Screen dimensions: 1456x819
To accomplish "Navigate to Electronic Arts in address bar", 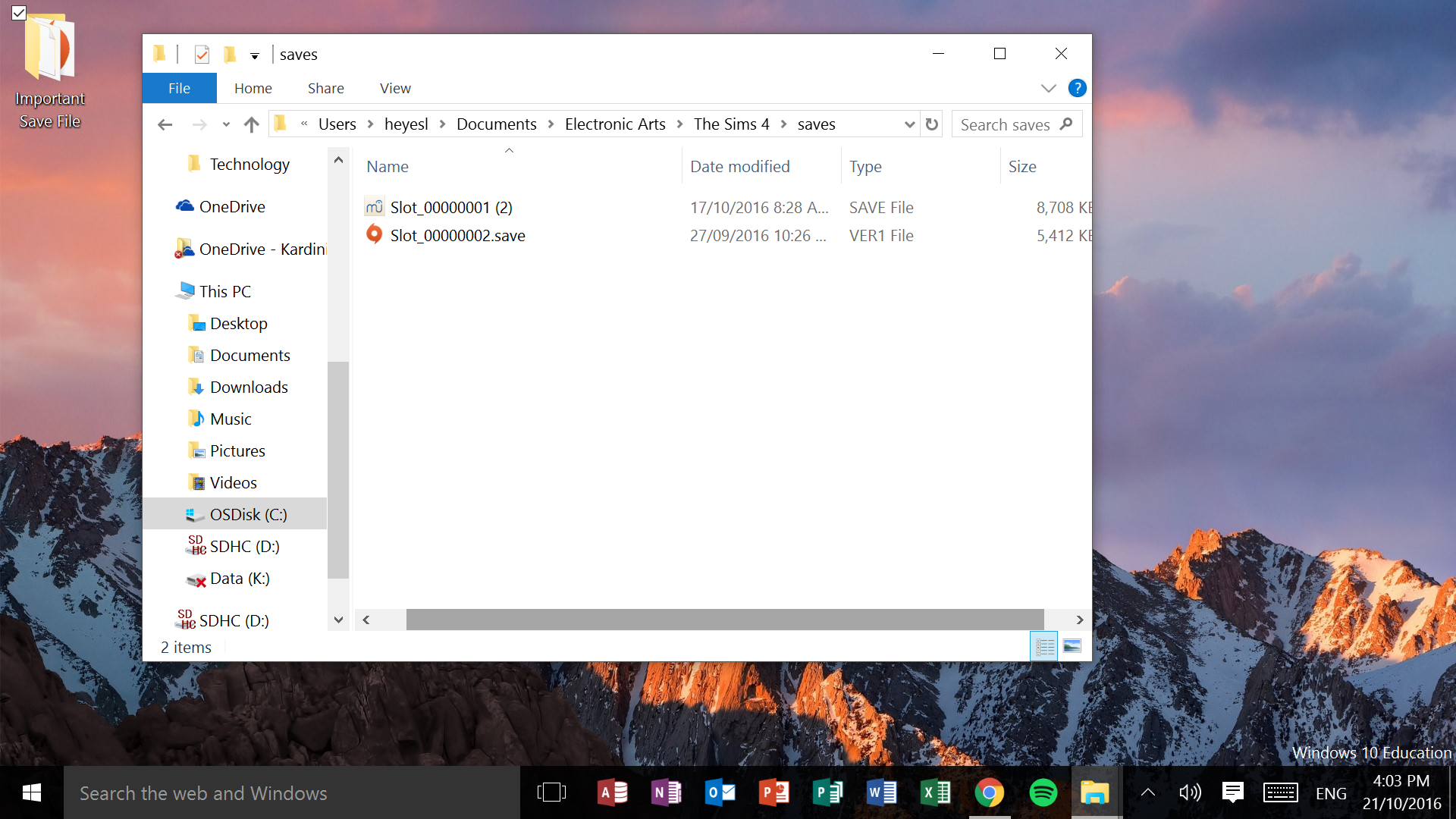I will coord(615,124).
